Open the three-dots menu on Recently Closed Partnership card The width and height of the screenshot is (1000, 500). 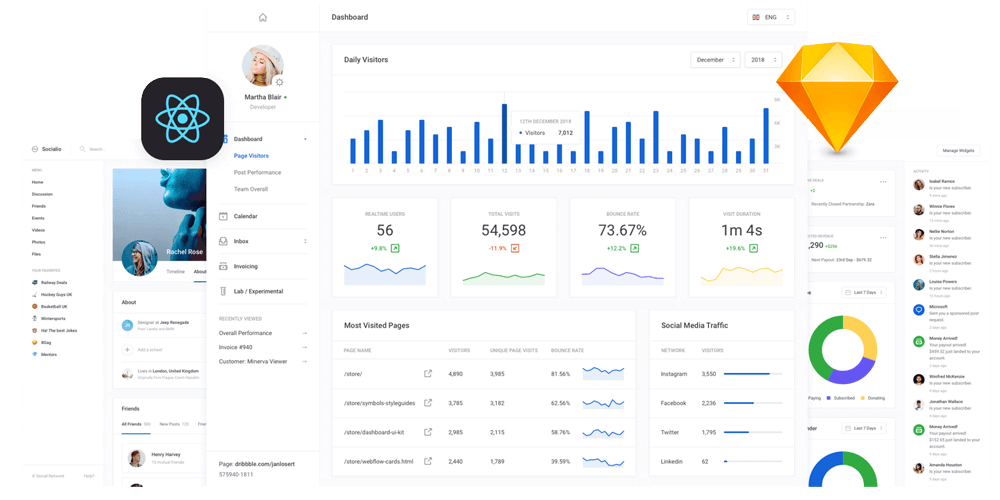point(883,182)
